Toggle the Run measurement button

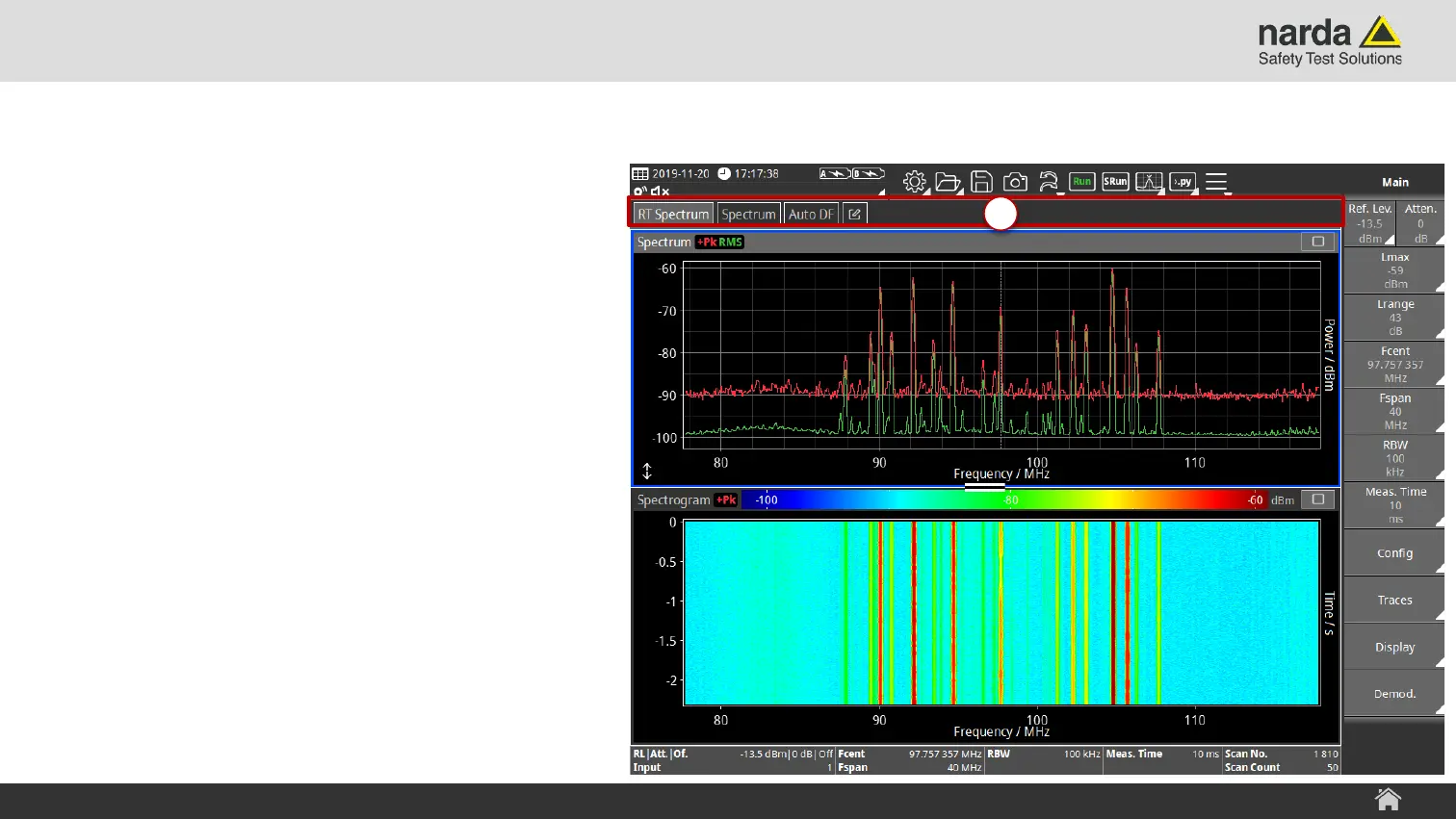1081,182
